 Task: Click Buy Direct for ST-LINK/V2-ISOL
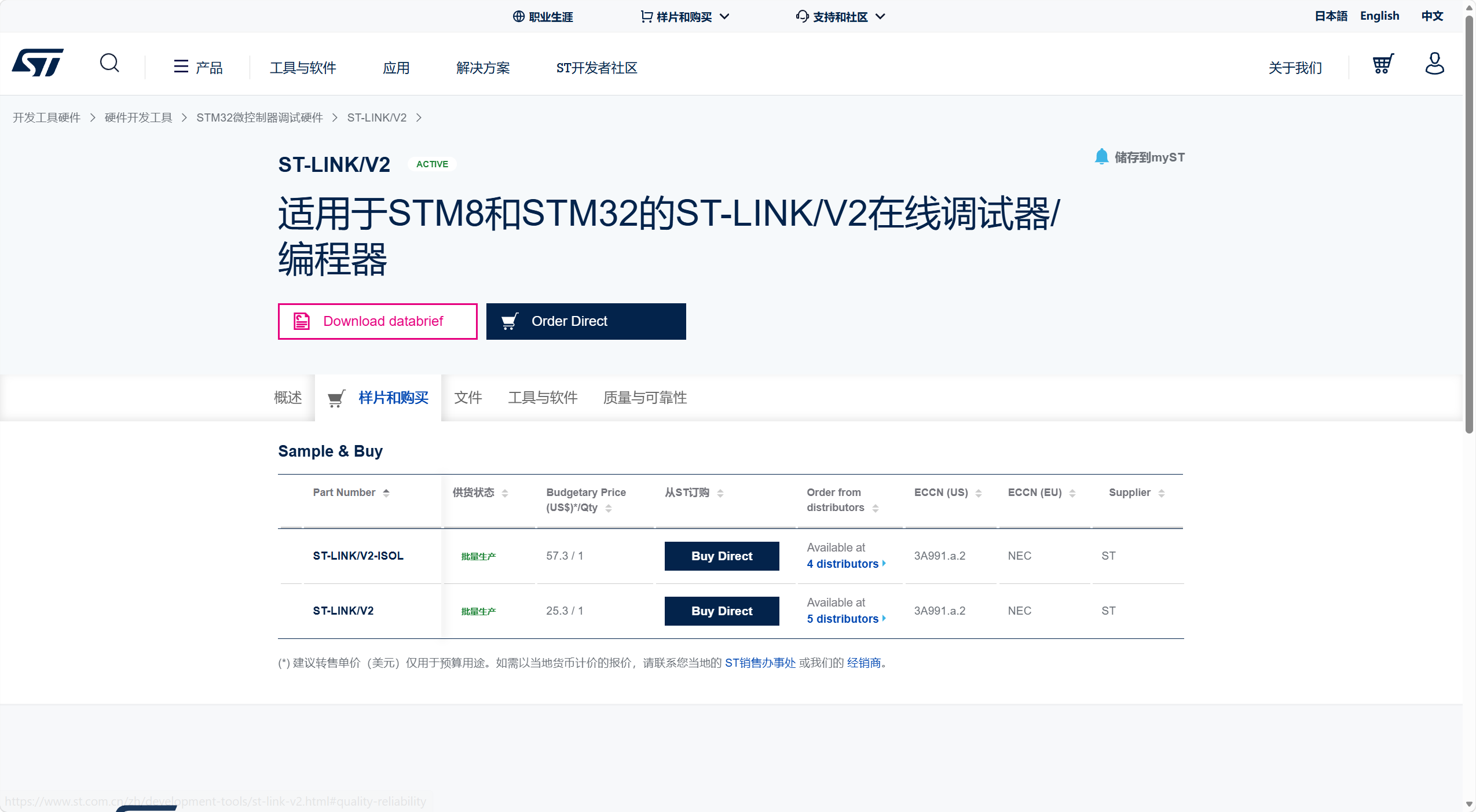coord(721,556)
